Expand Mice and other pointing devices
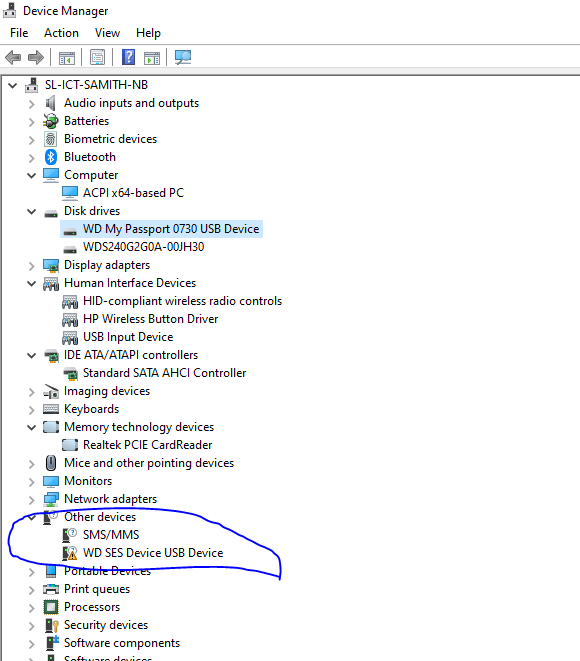 pos(32,464)
